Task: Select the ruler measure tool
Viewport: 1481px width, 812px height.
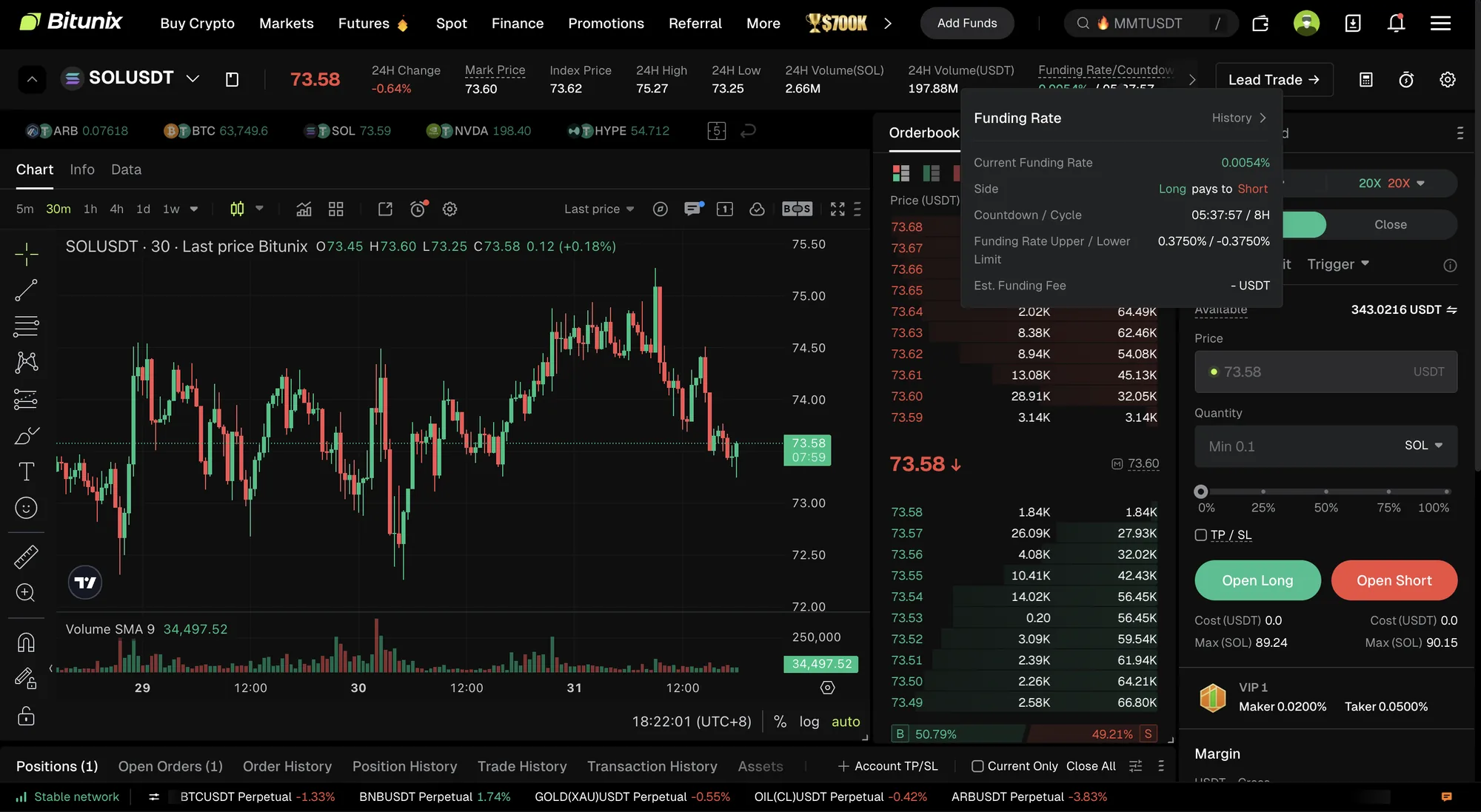Action: (x=26, y=557)
